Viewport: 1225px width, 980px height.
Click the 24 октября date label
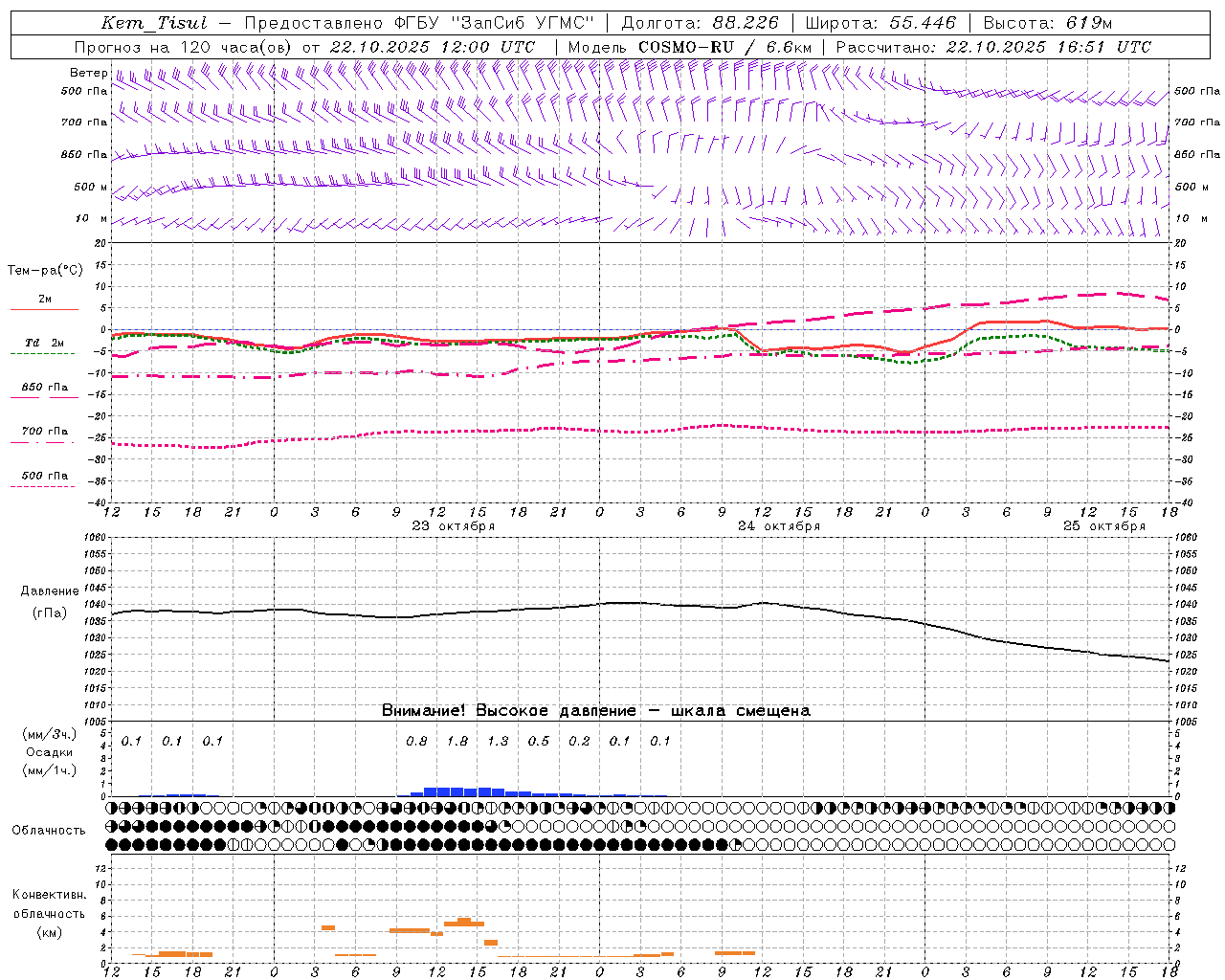(778, 526)
